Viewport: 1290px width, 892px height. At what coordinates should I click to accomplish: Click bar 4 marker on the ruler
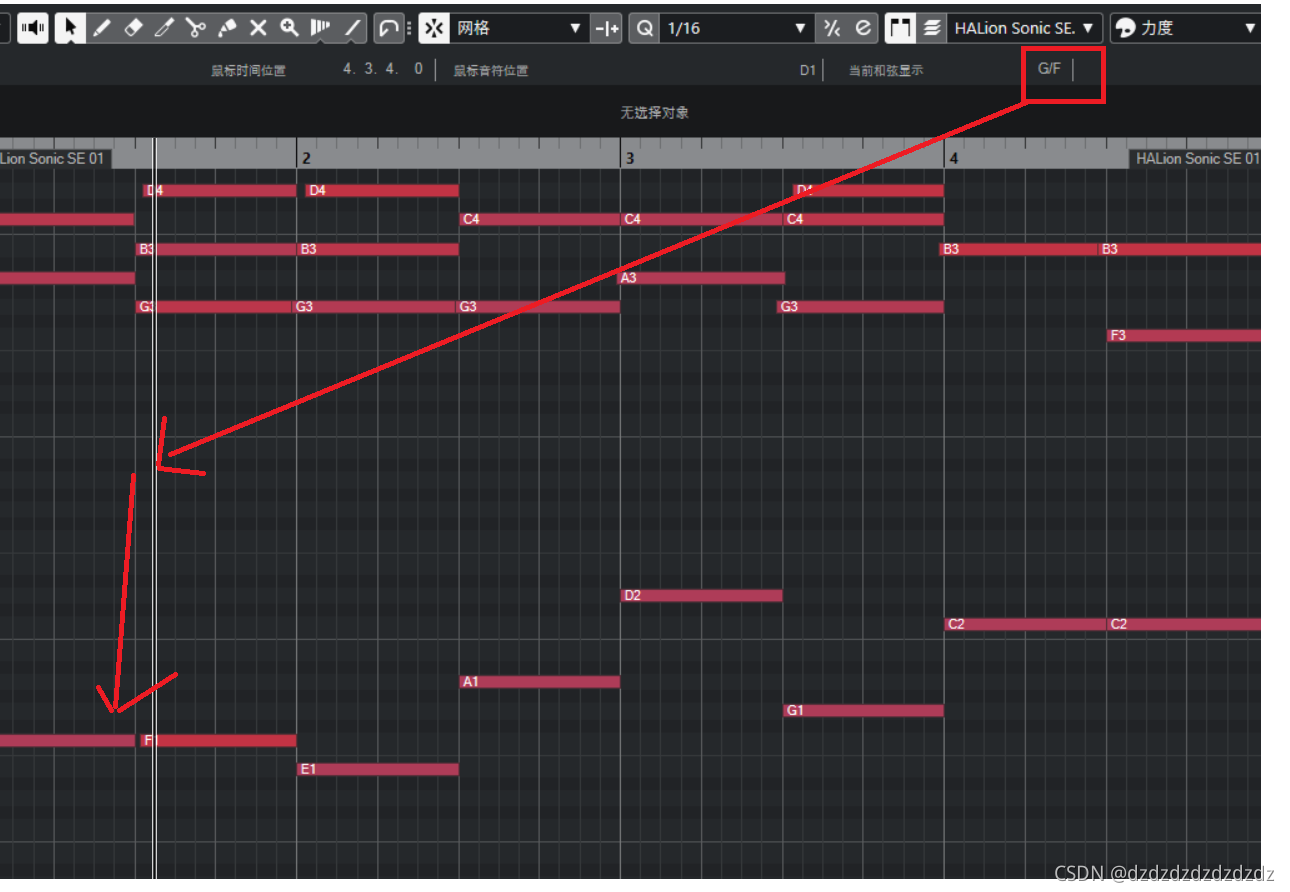[x=954, y=158]
